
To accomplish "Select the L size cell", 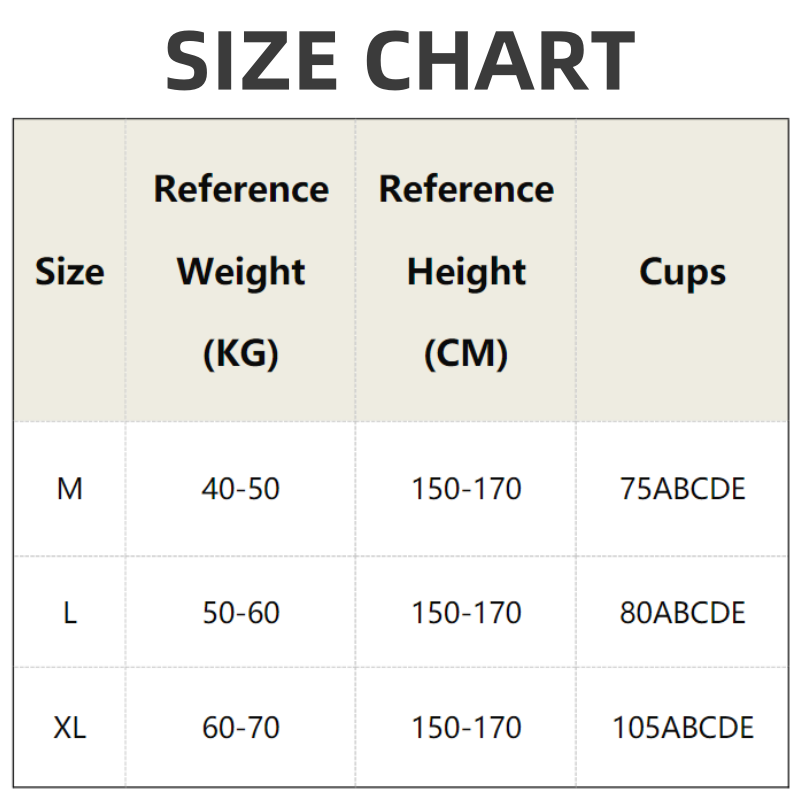I will (x=69, y=612).
